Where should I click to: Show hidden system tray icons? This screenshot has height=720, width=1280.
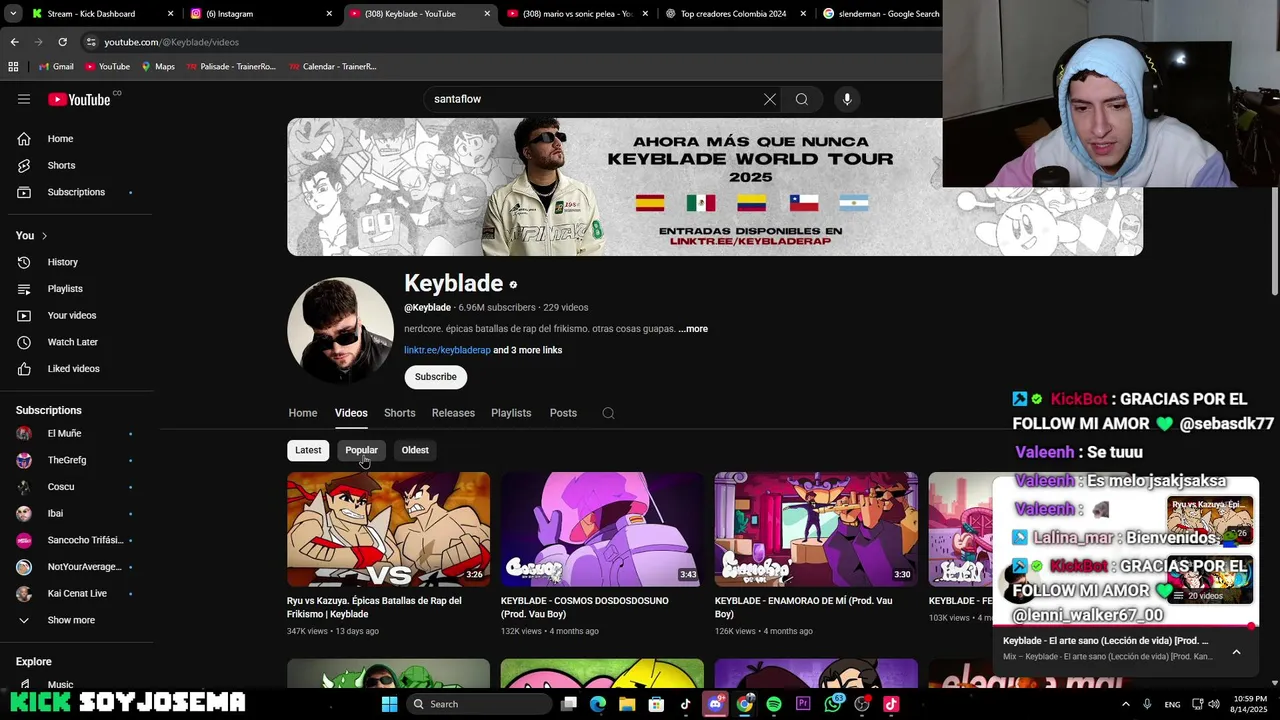1126,704
